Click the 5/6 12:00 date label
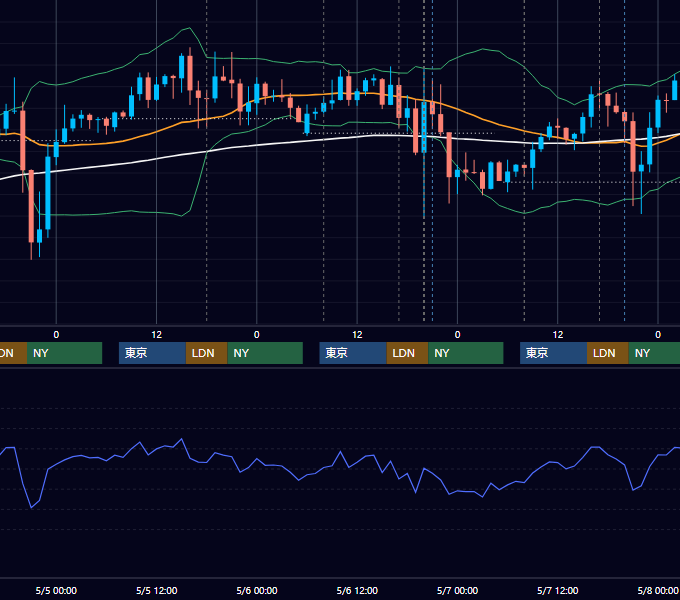The height and width of the screenshot is (600, 680). (357, 590)
